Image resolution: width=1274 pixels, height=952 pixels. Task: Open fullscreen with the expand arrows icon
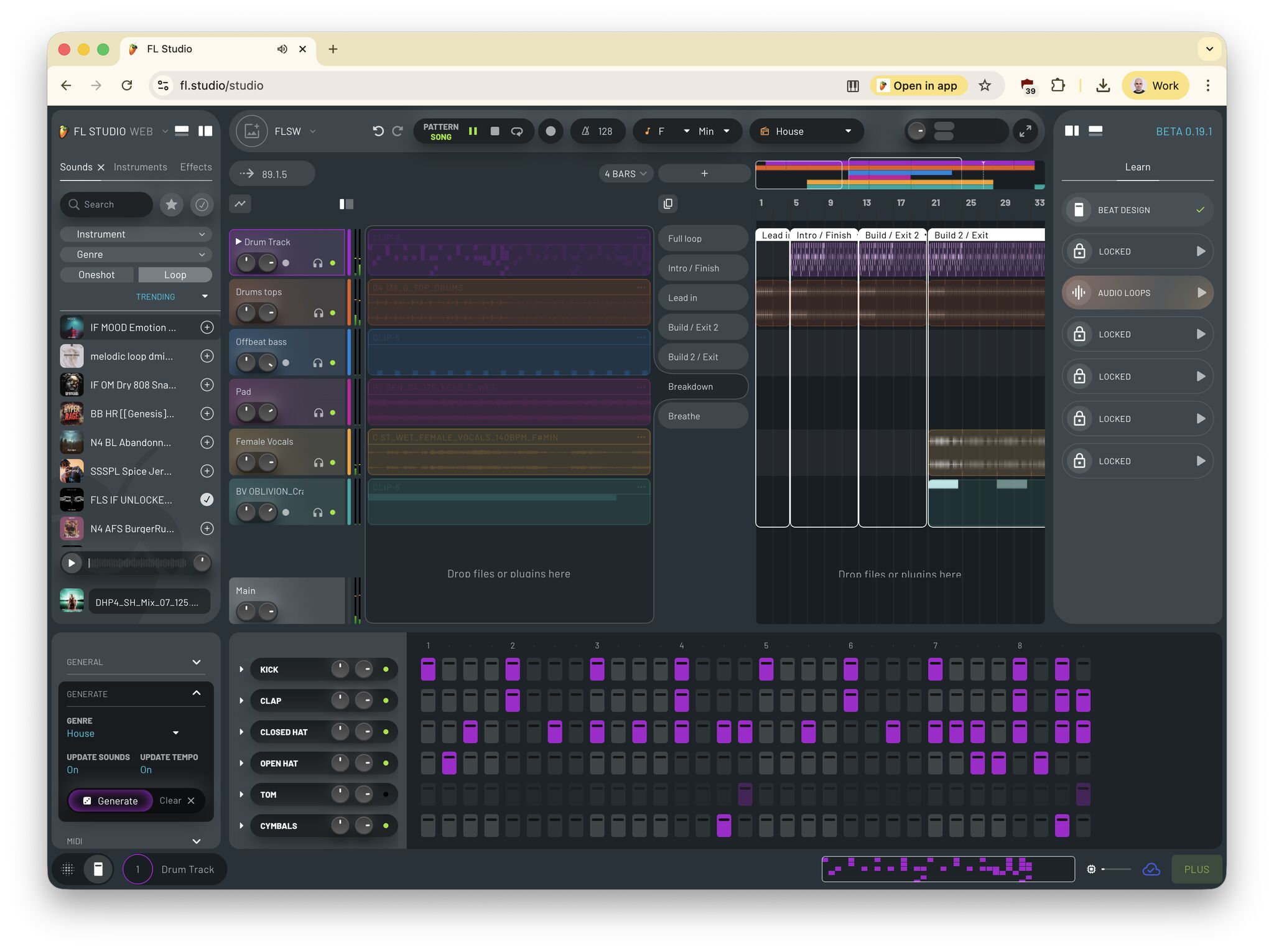[1026, 131]
